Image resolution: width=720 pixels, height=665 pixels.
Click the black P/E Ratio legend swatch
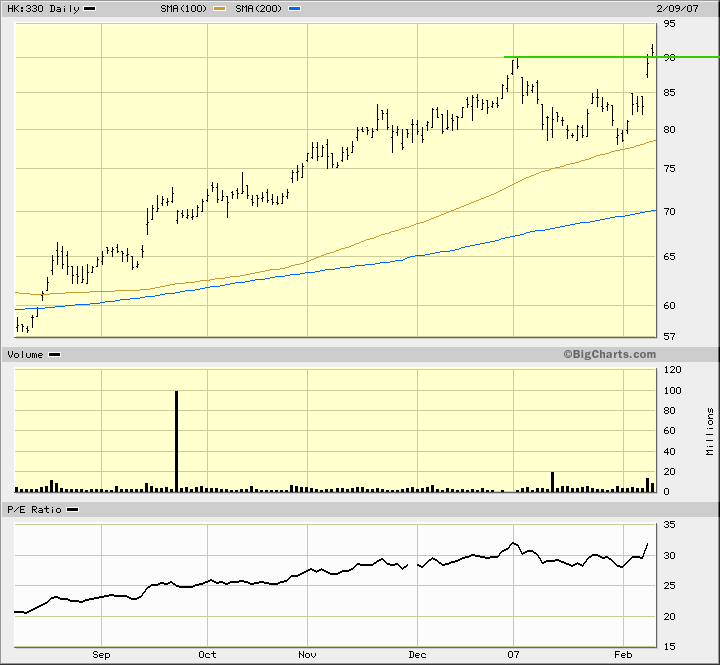click(x=73, y=509)
